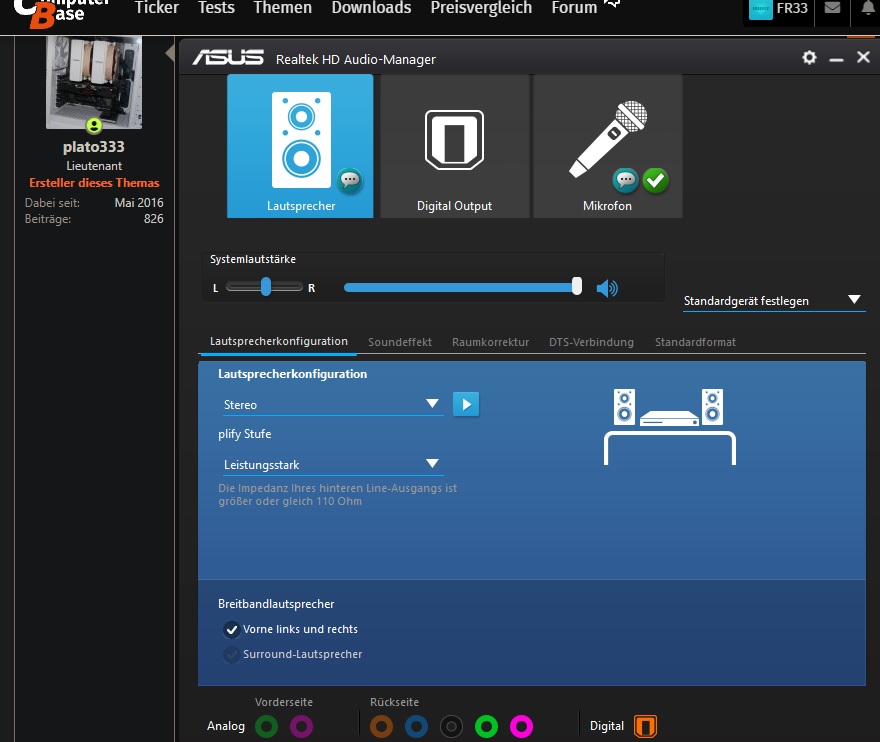Open the Ticker menu in the forum header
This screenshot has width=880, height=742.
pyautogui.click(x=157, y=8)
